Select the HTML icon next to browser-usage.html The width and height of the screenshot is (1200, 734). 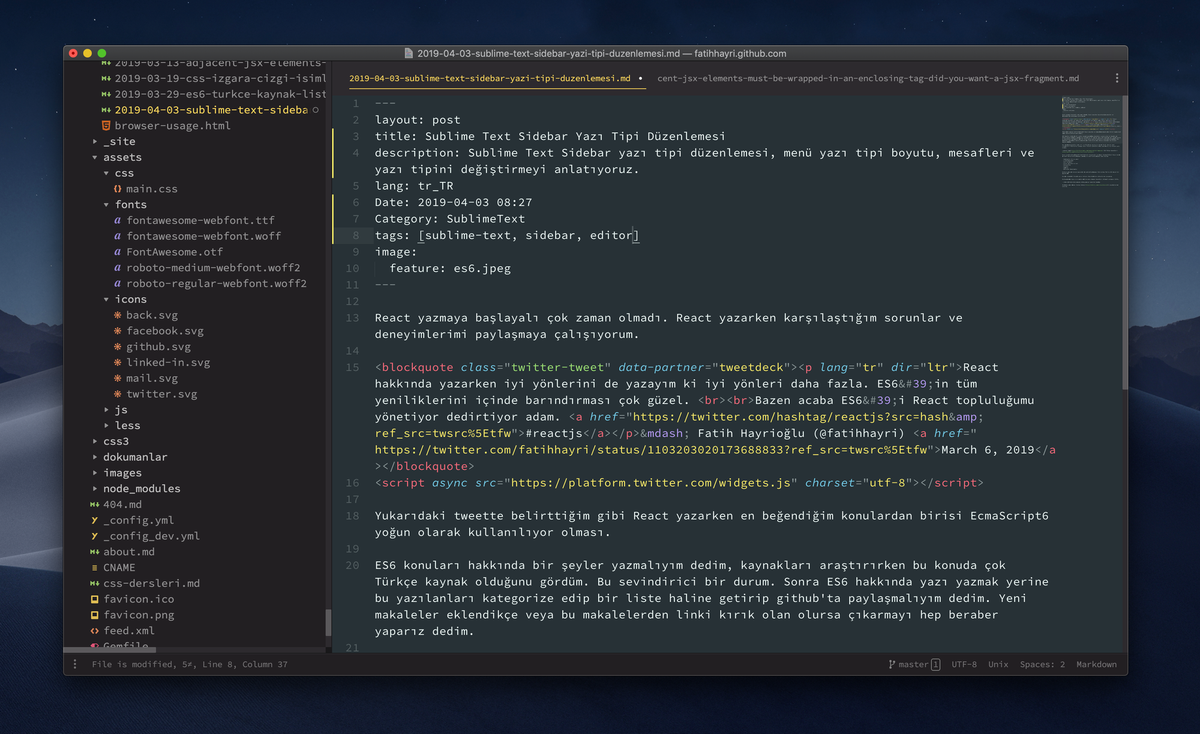pos(108,125)
